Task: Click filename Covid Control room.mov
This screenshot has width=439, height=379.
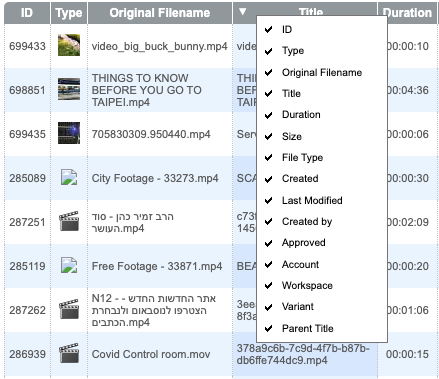Action: pyautogui.click(x=151, y=354)
